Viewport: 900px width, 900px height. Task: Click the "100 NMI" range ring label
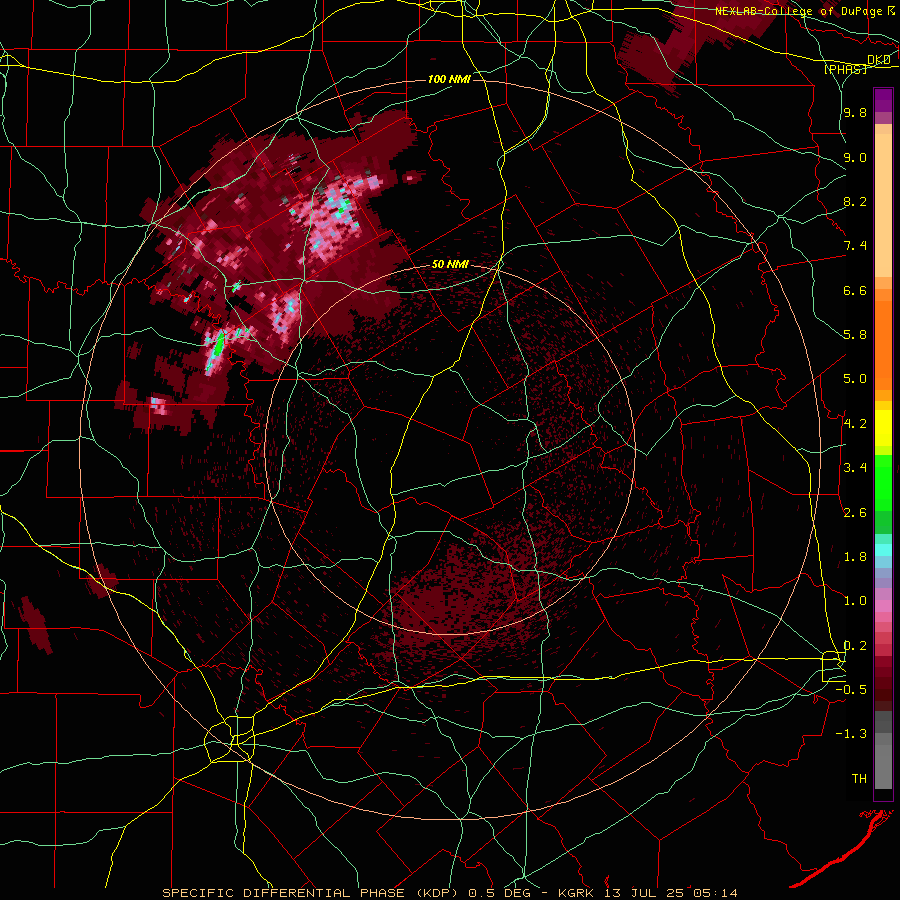coord(449,79)
